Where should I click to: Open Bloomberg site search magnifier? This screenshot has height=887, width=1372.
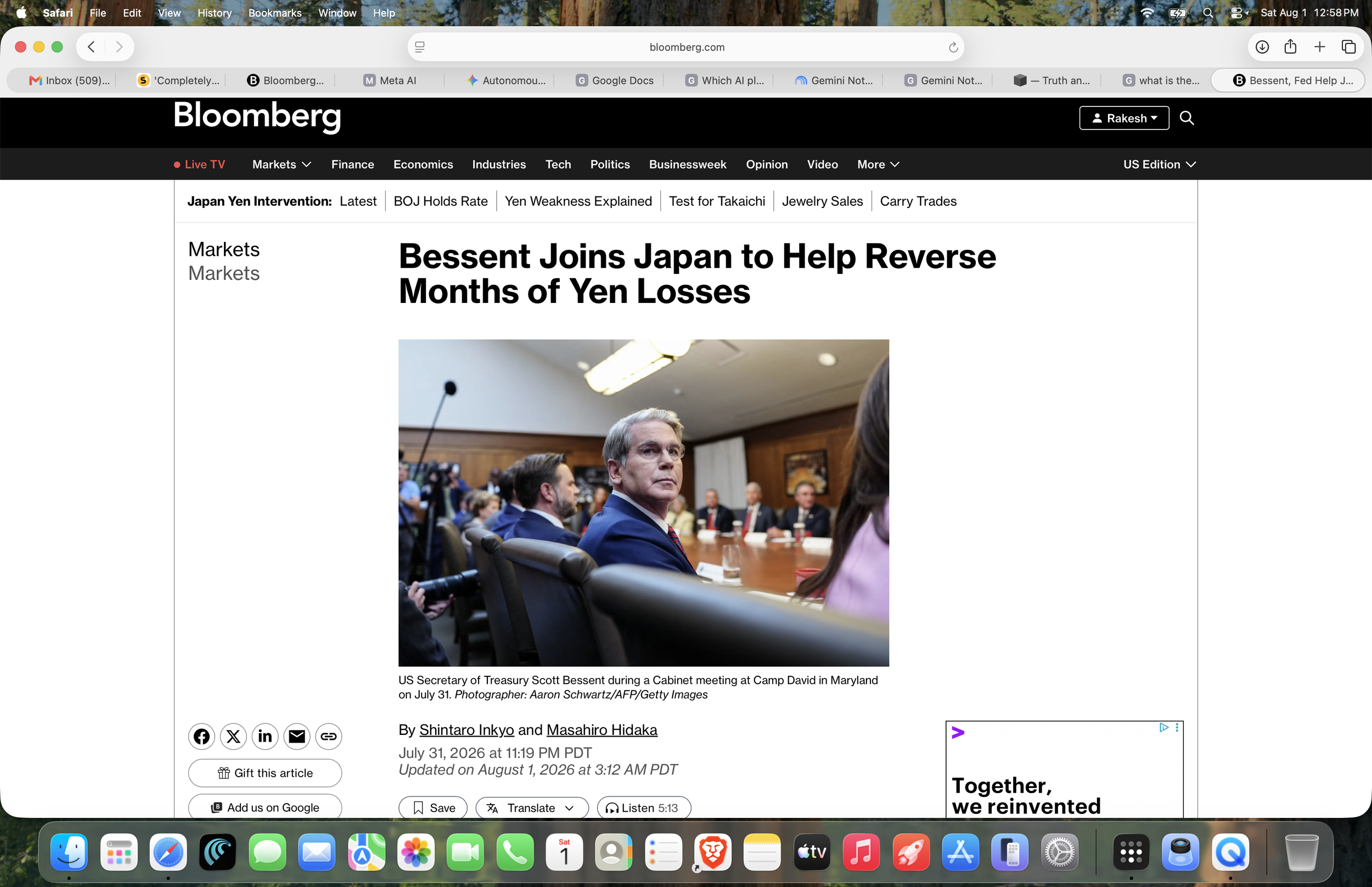pos(1187,118)
